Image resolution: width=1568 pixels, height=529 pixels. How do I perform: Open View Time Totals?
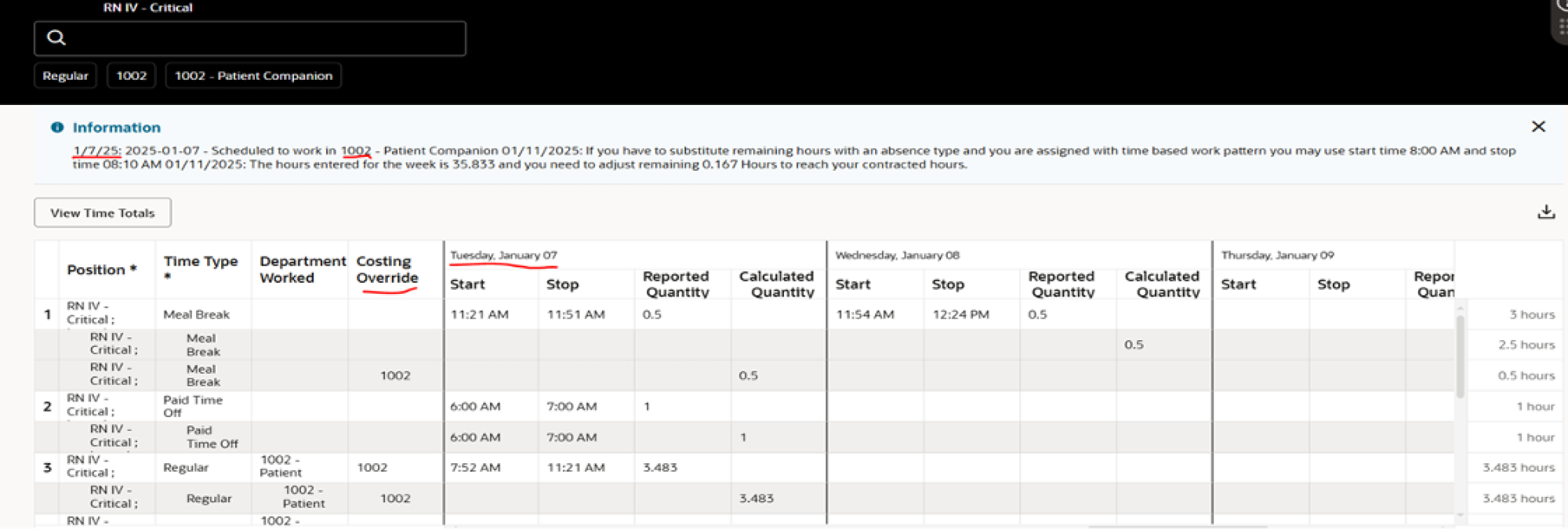(x=103, y=212)
